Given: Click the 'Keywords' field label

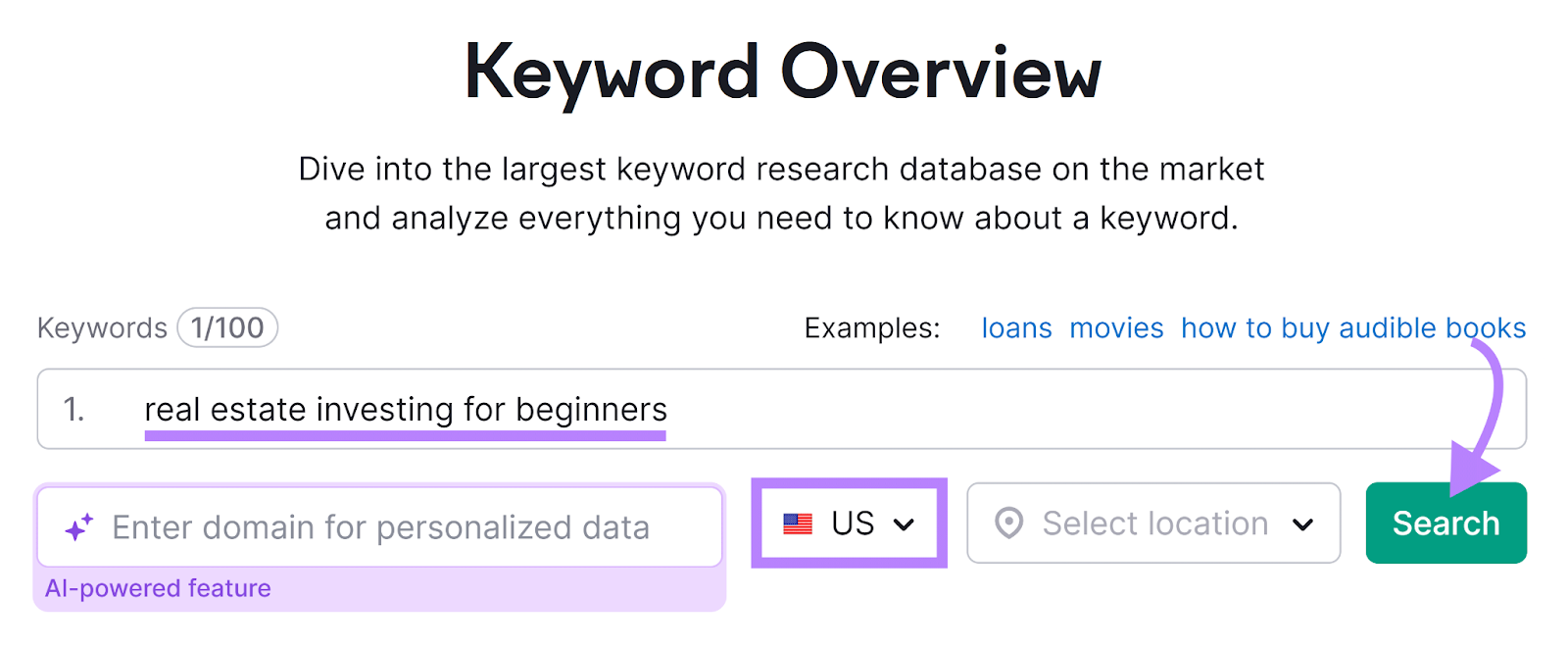Looking at the screenshot, I should point(102,327).
